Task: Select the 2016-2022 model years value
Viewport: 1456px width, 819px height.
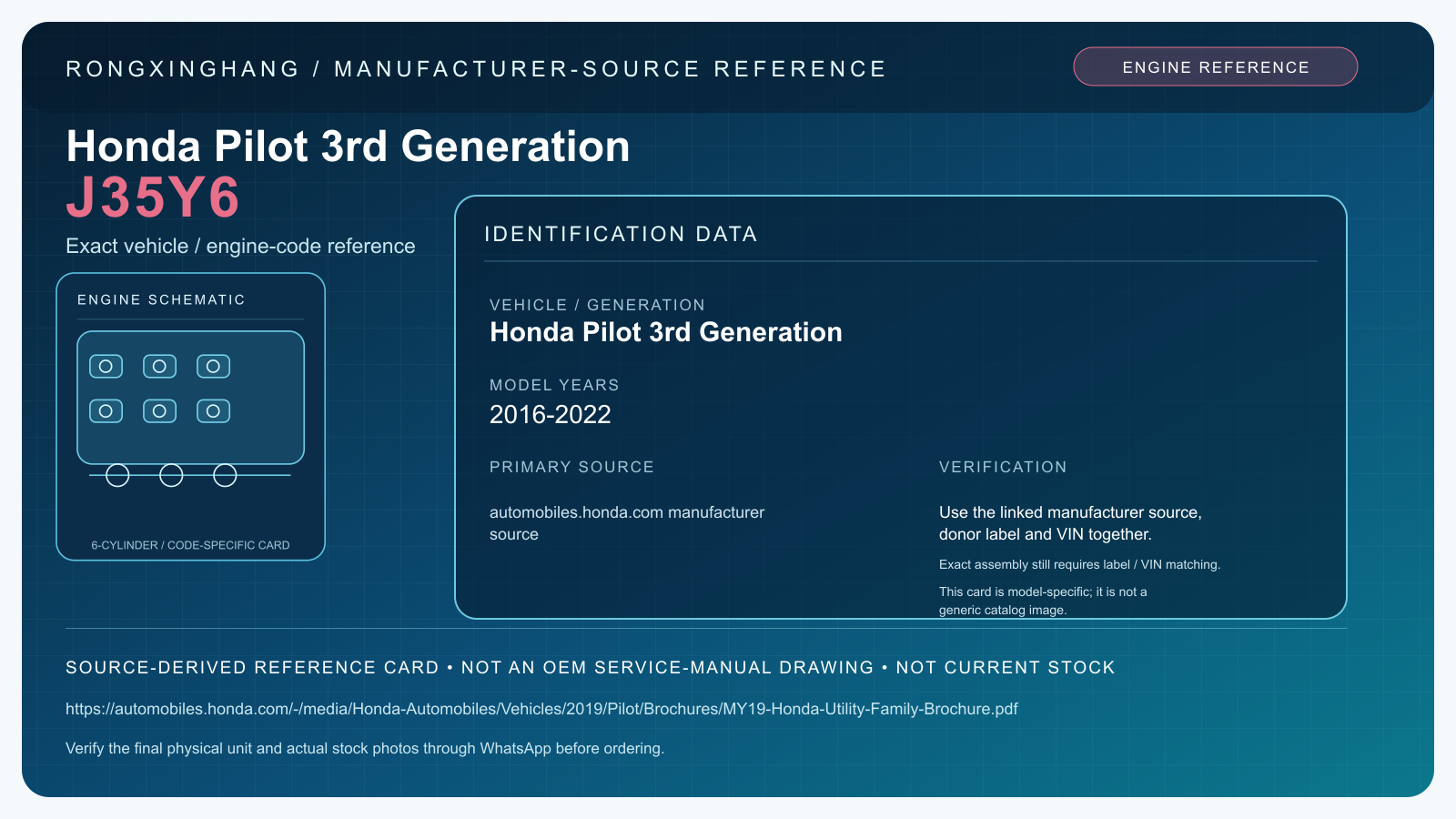Action: tap(550, 415)
